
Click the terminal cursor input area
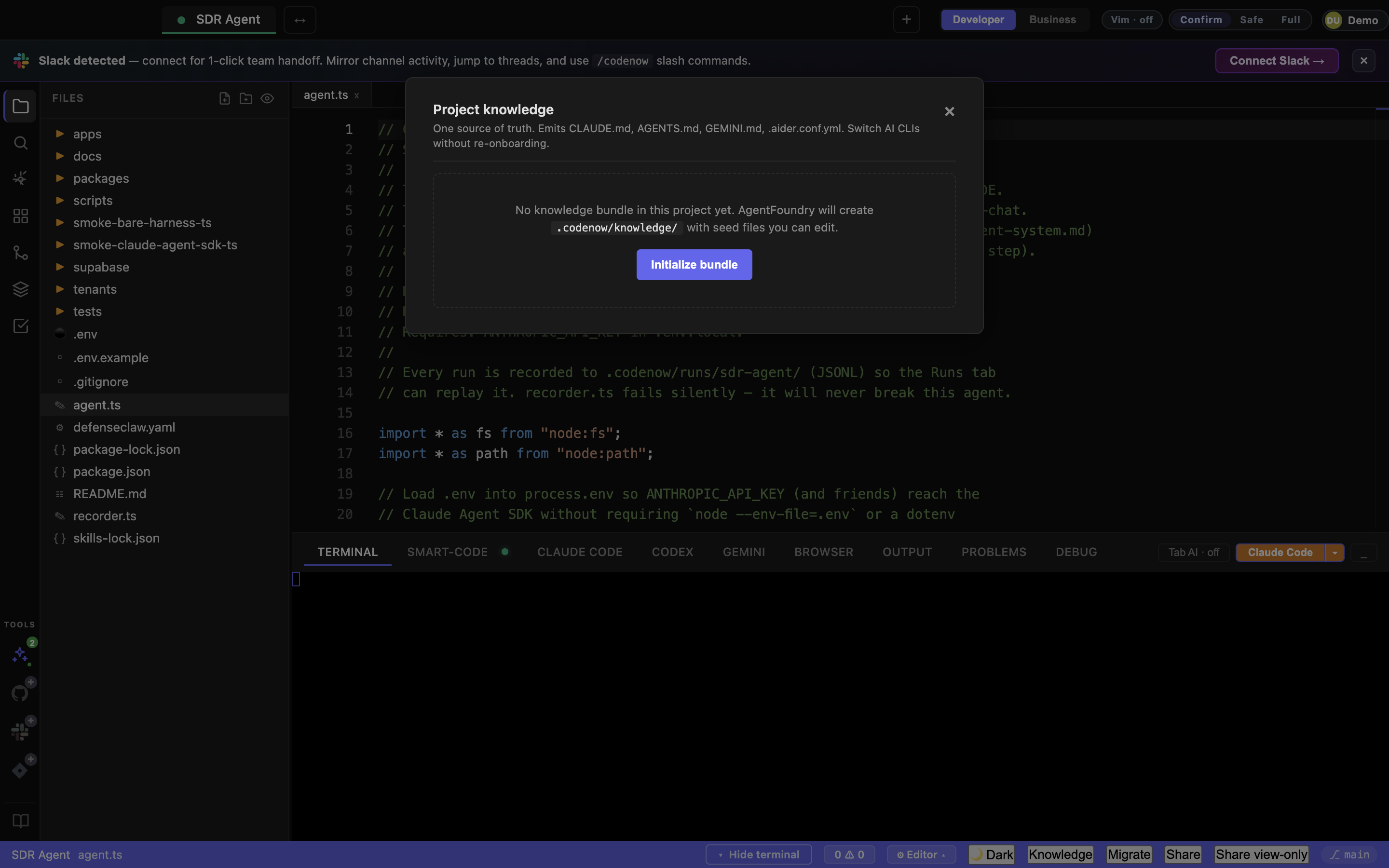tap(296, 579)
